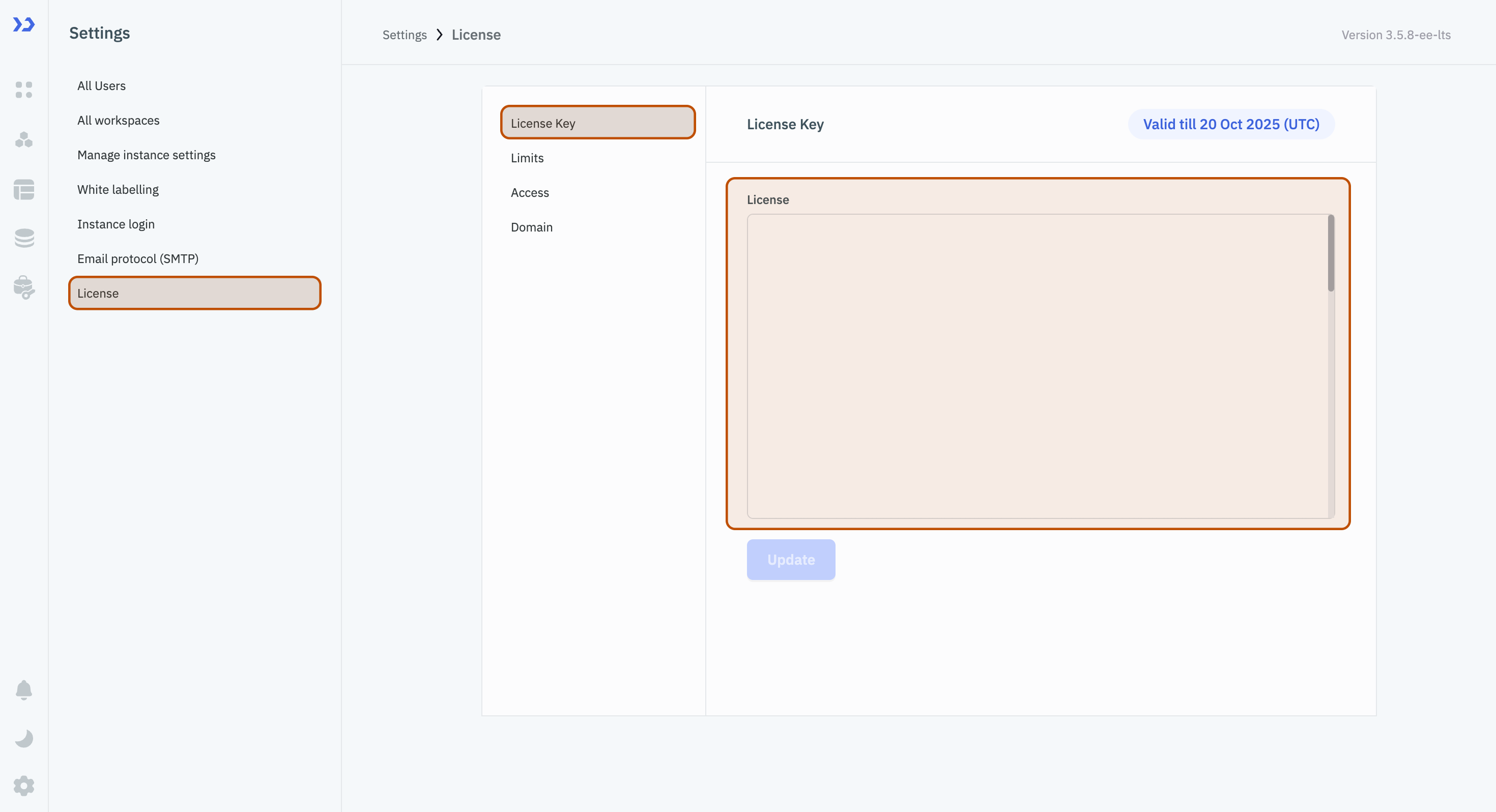Open the apps dashboard icon
This screenshot has height=812, width=1496.
[24, 90]
